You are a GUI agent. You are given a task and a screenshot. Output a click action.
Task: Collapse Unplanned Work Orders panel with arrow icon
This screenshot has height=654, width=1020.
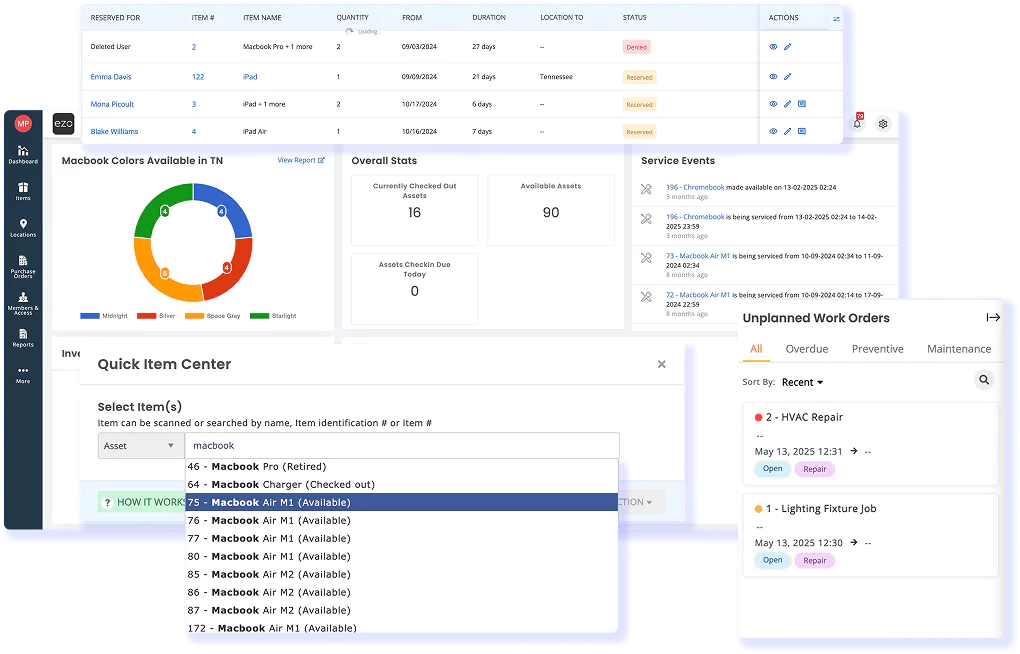click(992, 318)
